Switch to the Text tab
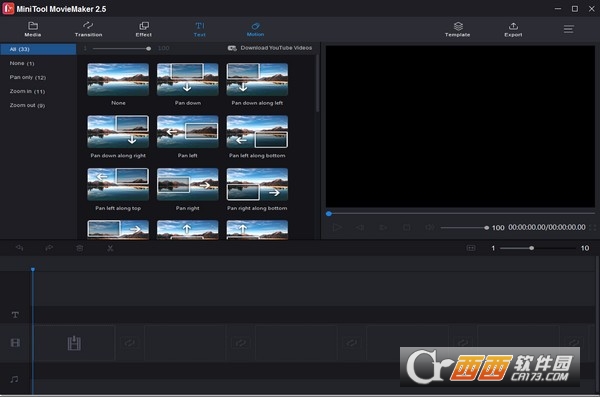The width and height of the screenshot is (600, 397). [199, 29]
